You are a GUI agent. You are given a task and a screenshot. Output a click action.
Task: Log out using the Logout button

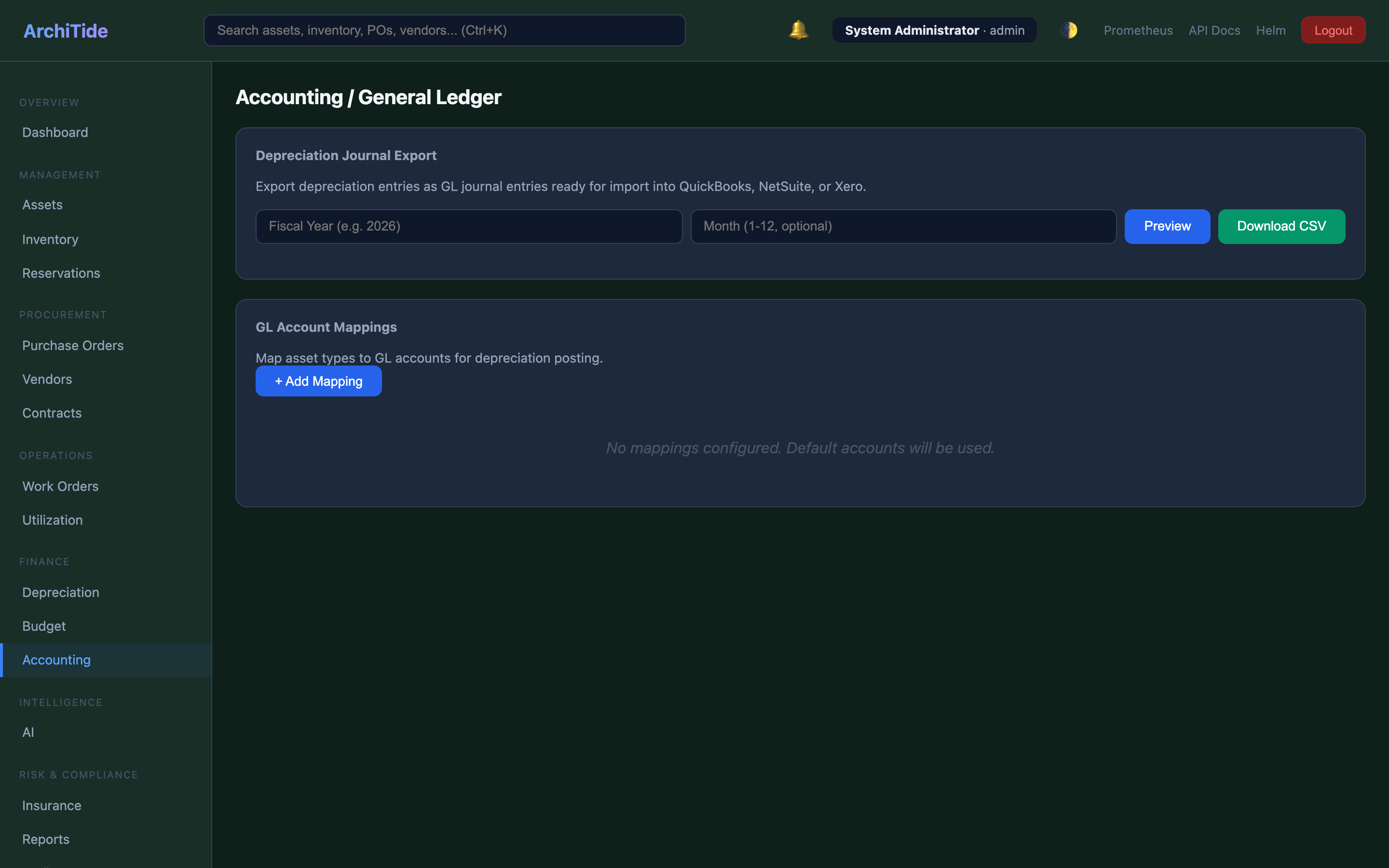click(x=1333, y=30)
